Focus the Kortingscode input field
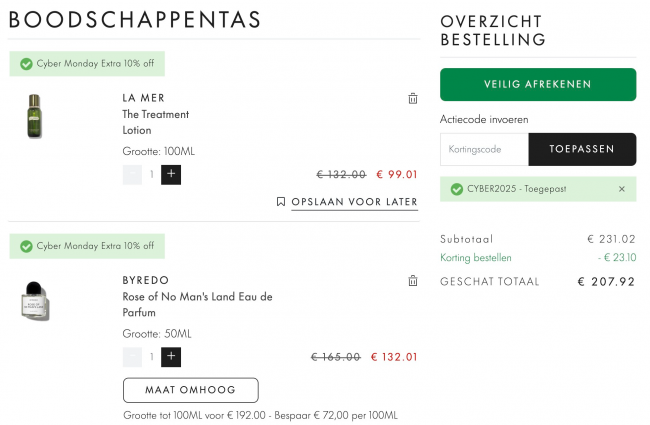This screenshot has width=650, height=425. click(484, 149)
